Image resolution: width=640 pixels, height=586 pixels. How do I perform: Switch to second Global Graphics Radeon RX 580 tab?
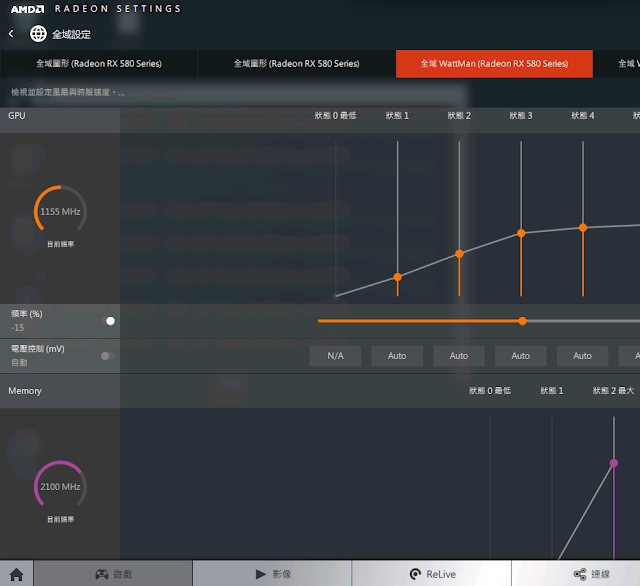coord(296,64)
